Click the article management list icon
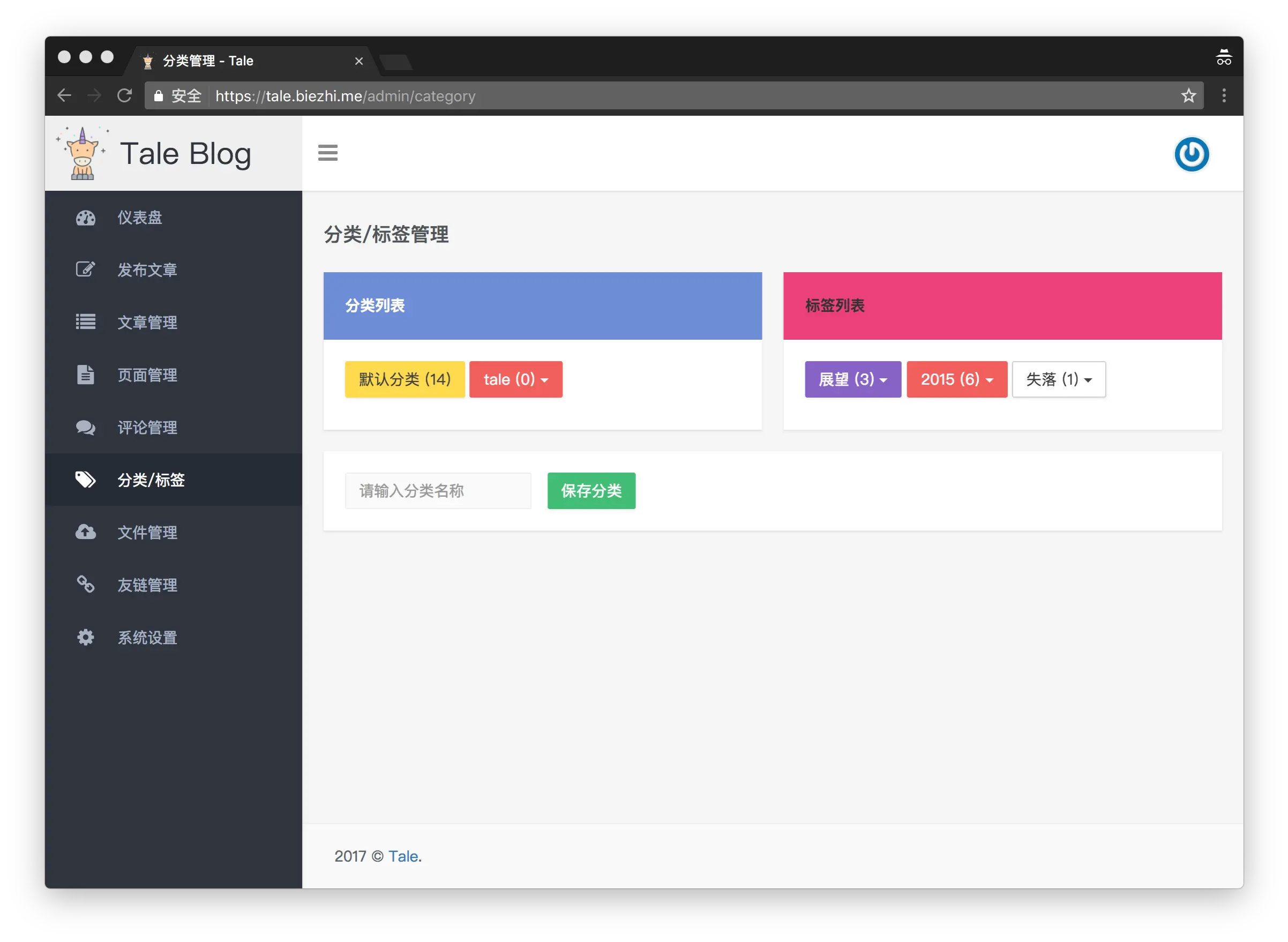 (86, 322)
